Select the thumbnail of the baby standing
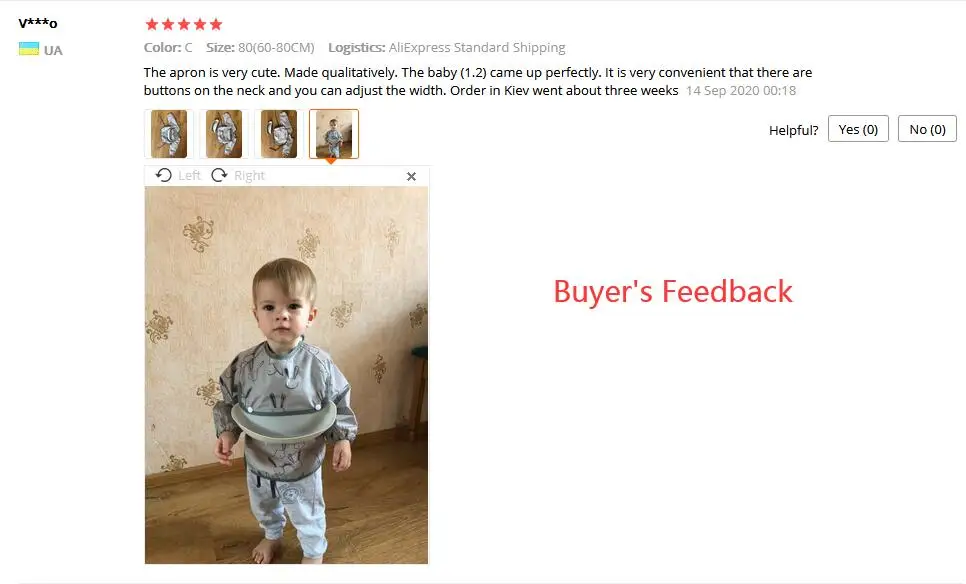Screen dimensions: 966x584 pos(334,134)
